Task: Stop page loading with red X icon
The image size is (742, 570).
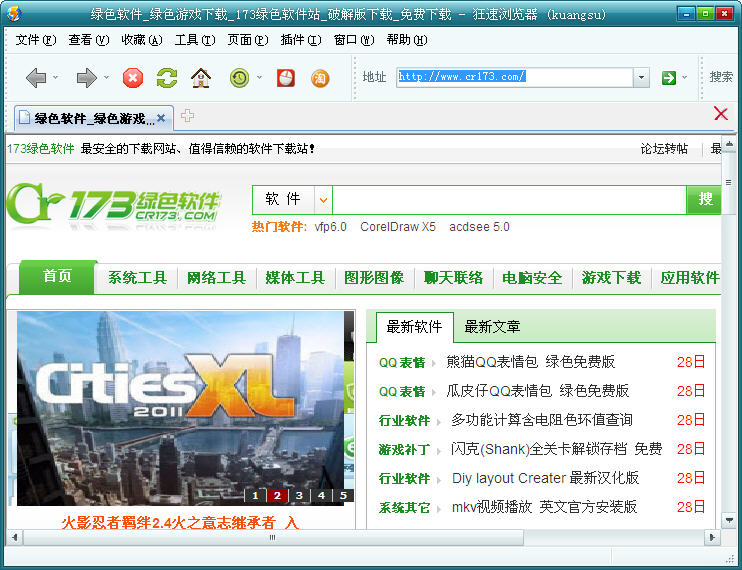Action: tap(133, 78)
